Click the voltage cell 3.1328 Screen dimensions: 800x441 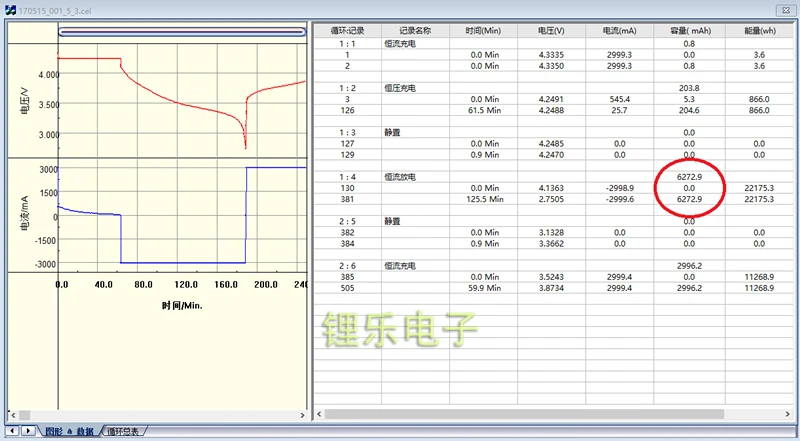pyautogui.click(x=551, y=232)
